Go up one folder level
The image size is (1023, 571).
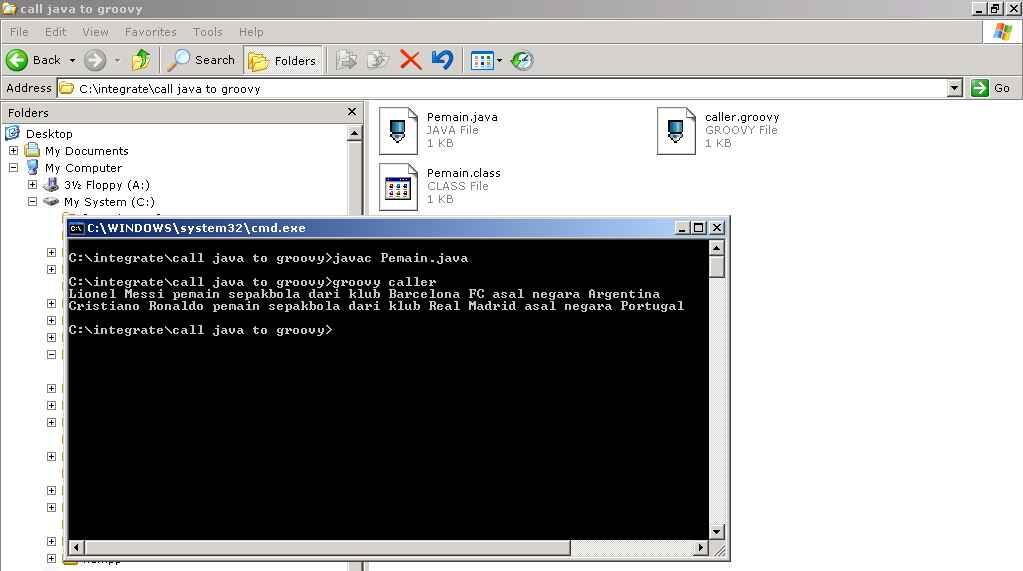141,60
